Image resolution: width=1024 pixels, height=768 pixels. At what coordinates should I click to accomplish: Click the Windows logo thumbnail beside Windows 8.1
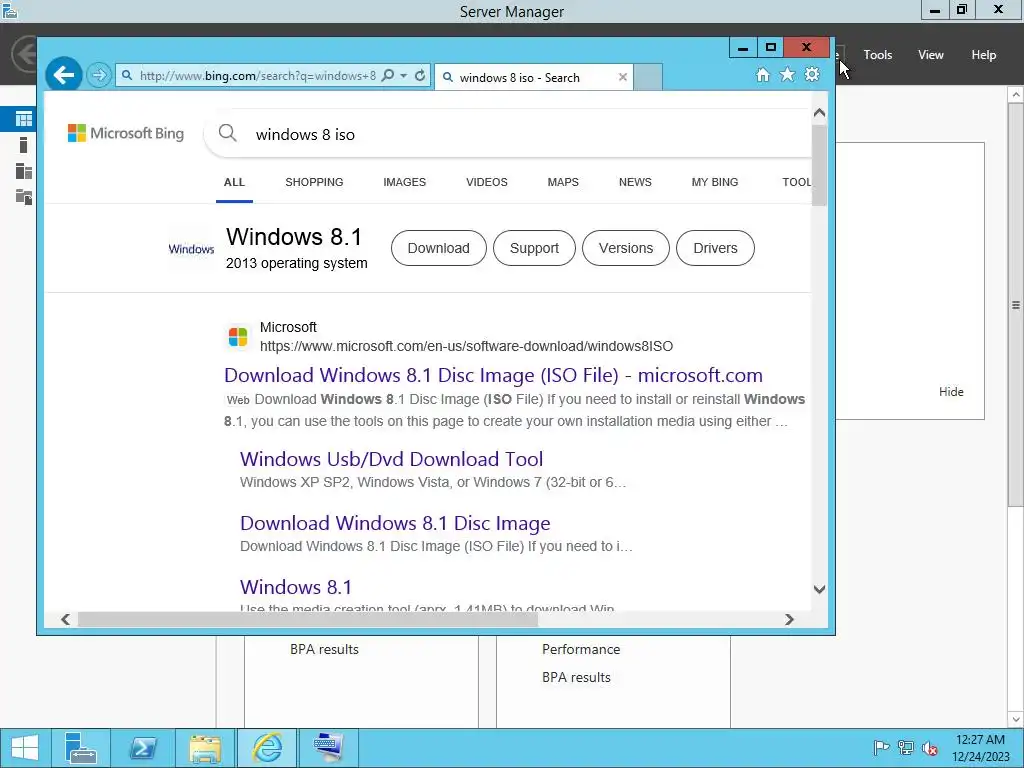click(191, 249)
